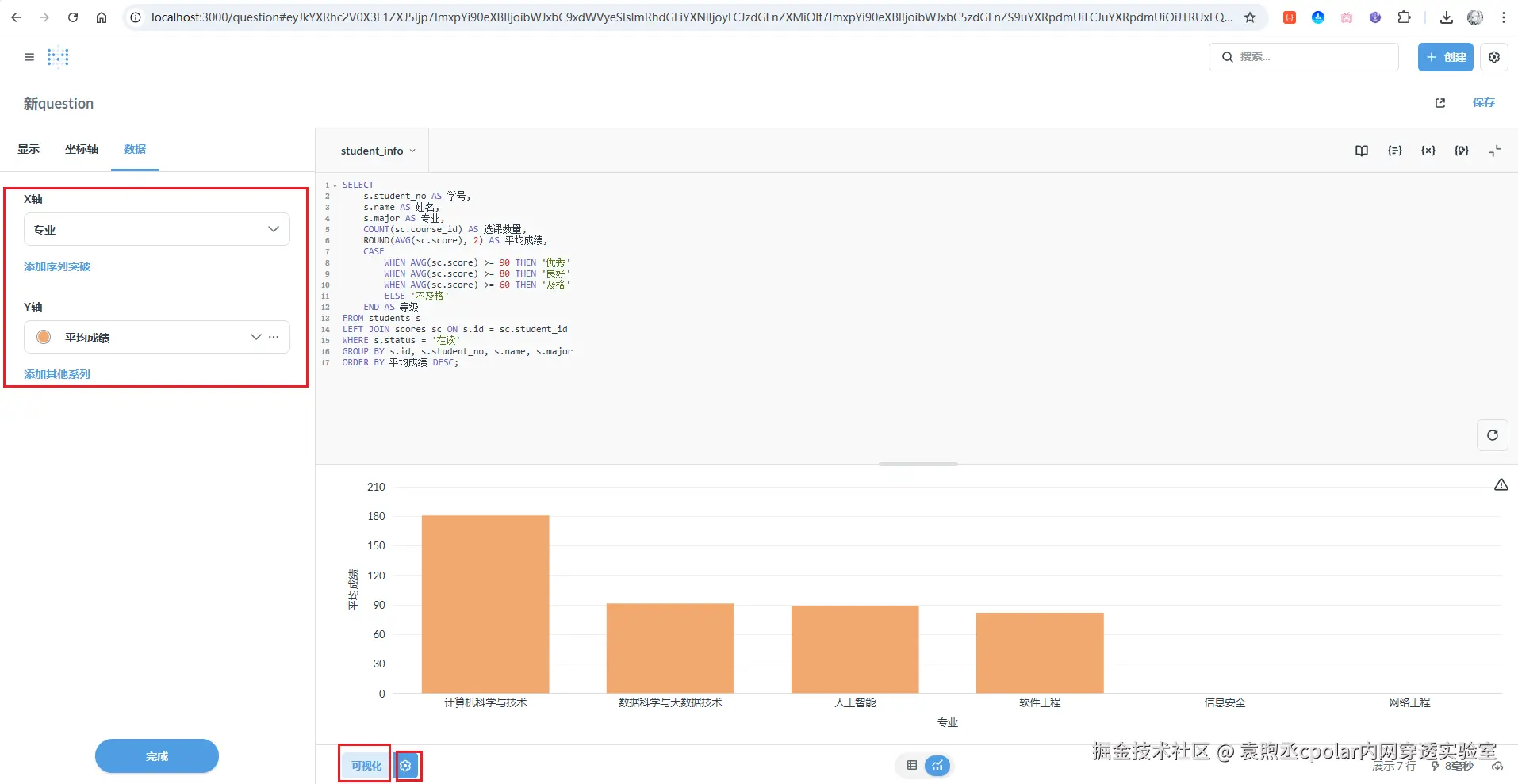Click the open-in-new-window icon beside 保存

(1440, 103)
